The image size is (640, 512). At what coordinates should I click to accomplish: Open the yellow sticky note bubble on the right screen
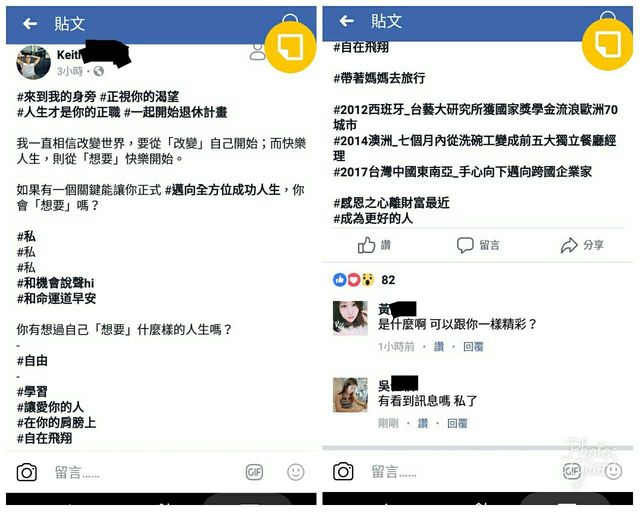[607, 45]
